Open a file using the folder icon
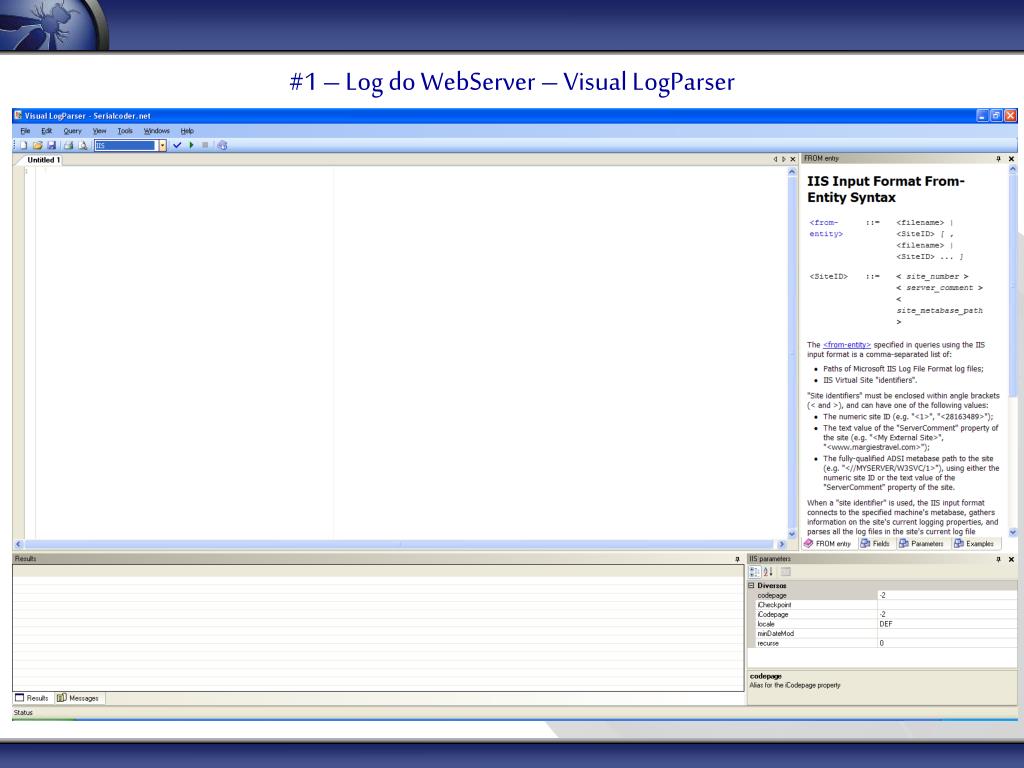 37,146
